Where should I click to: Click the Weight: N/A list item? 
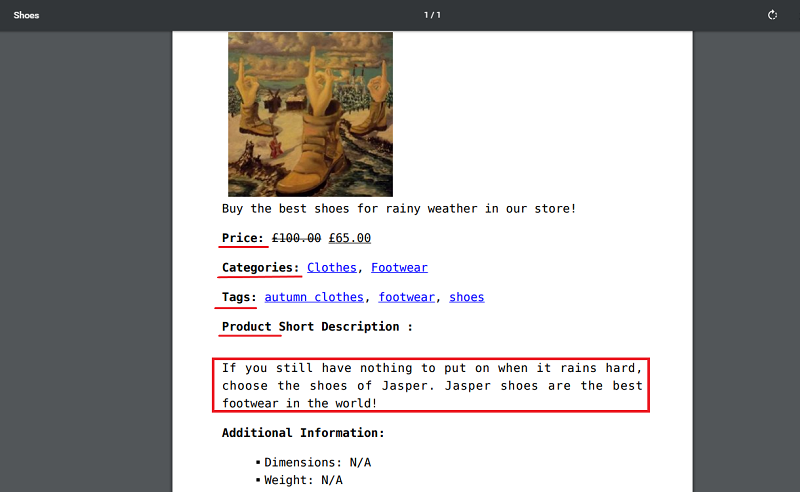click(x=299, y=480)
